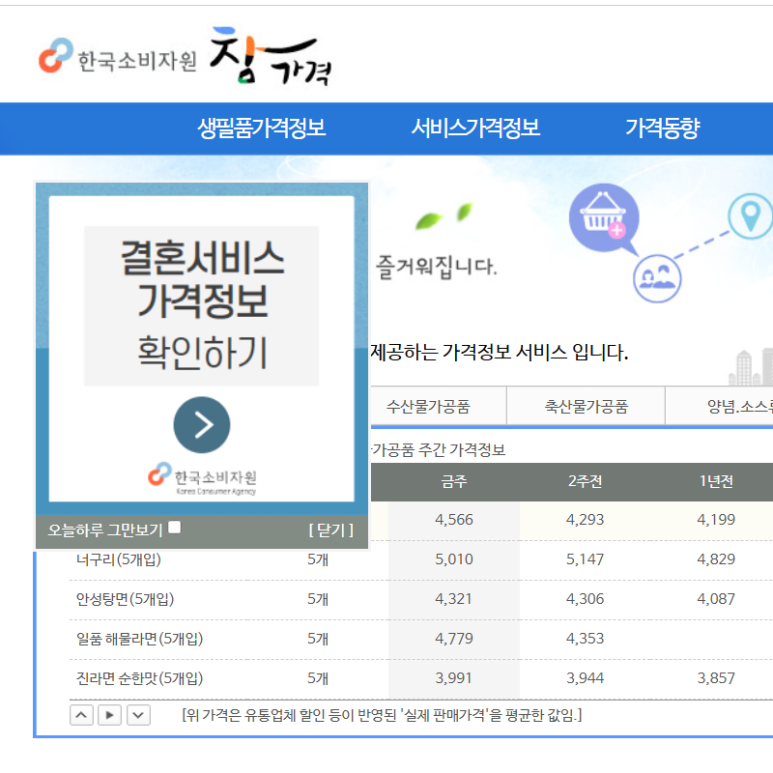
Task: Click the 2주전 column header
Action: (x=585, y=481)
